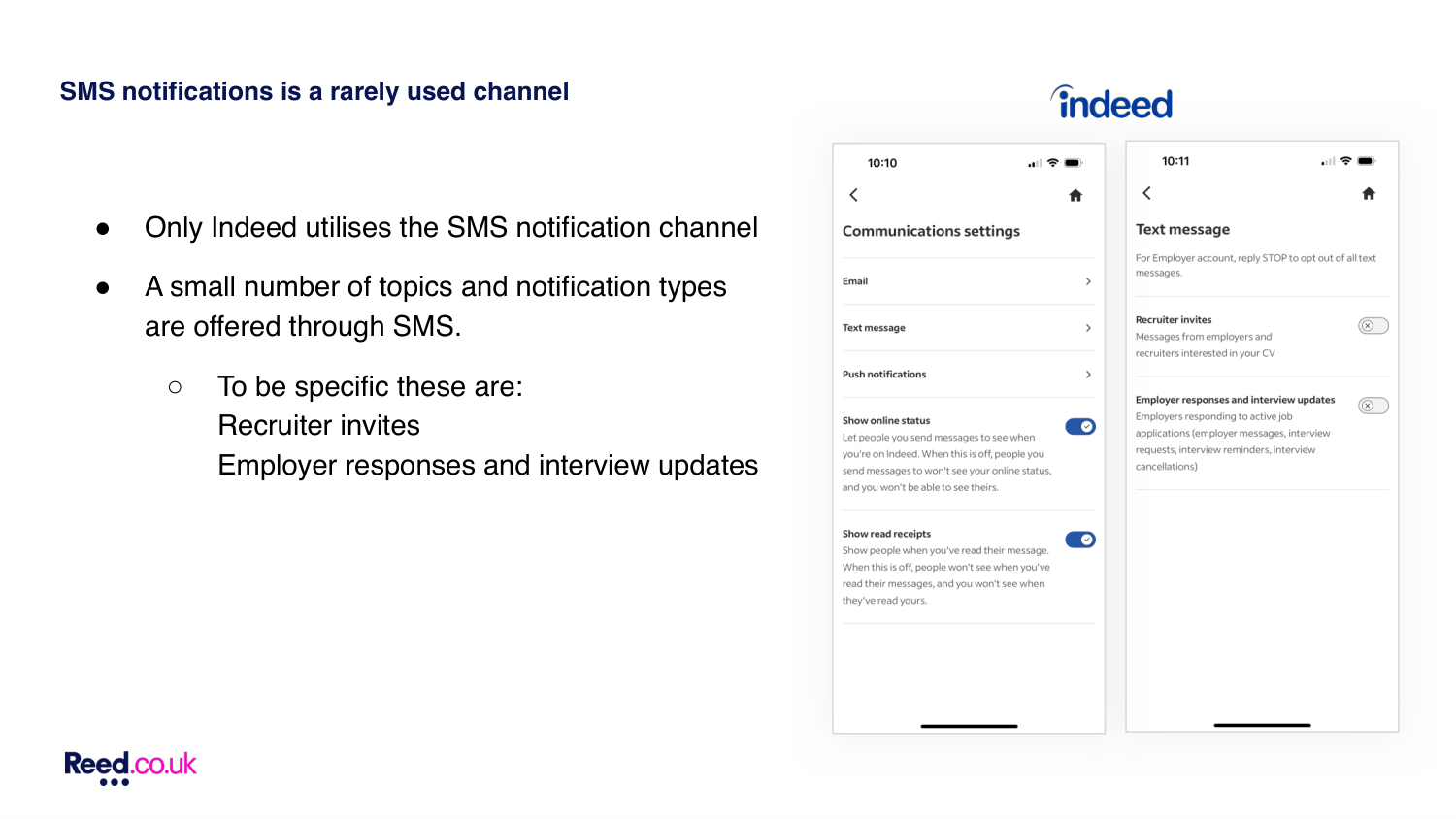Select the Reed.co.uk logo
This screenshot has width=1456, height=819.
tap(129, 766)
